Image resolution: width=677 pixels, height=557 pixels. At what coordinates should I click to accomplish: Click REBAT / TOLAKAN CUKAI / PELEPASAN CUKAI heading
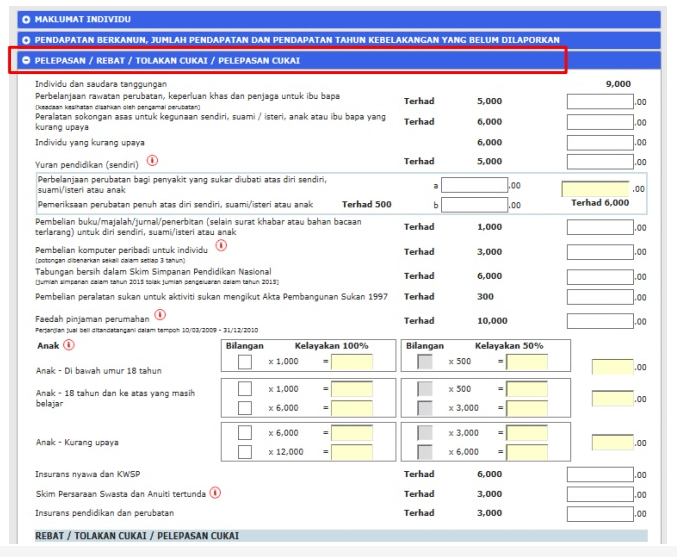tap(137, 536)
